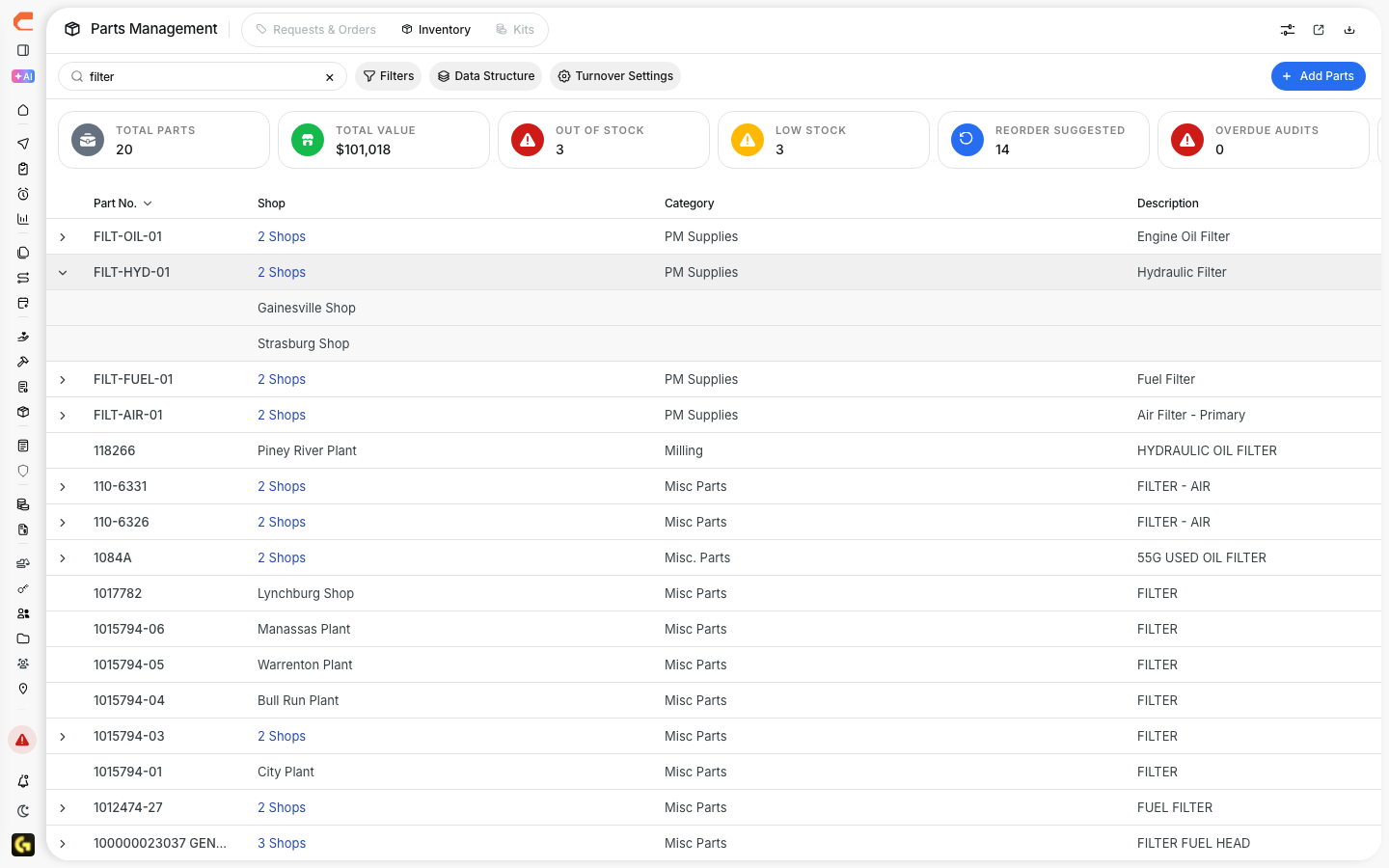1389x868 pixels.
Task: Click the '3 Shops' link in last row
Action: click(x=282, y=843)
